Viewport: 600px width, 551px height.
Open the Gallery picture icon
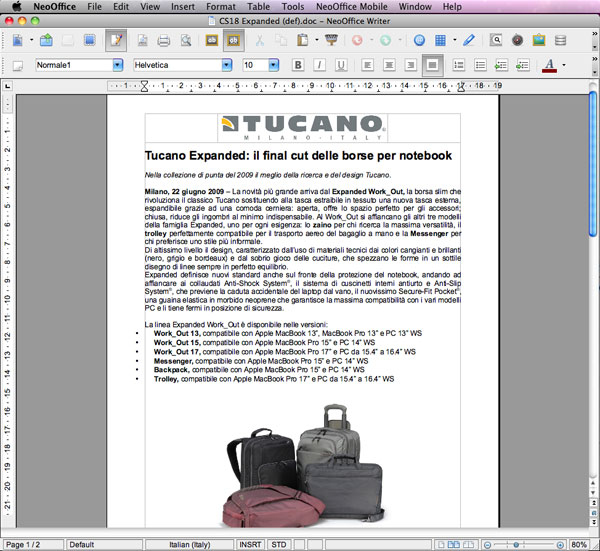point(539,40)
